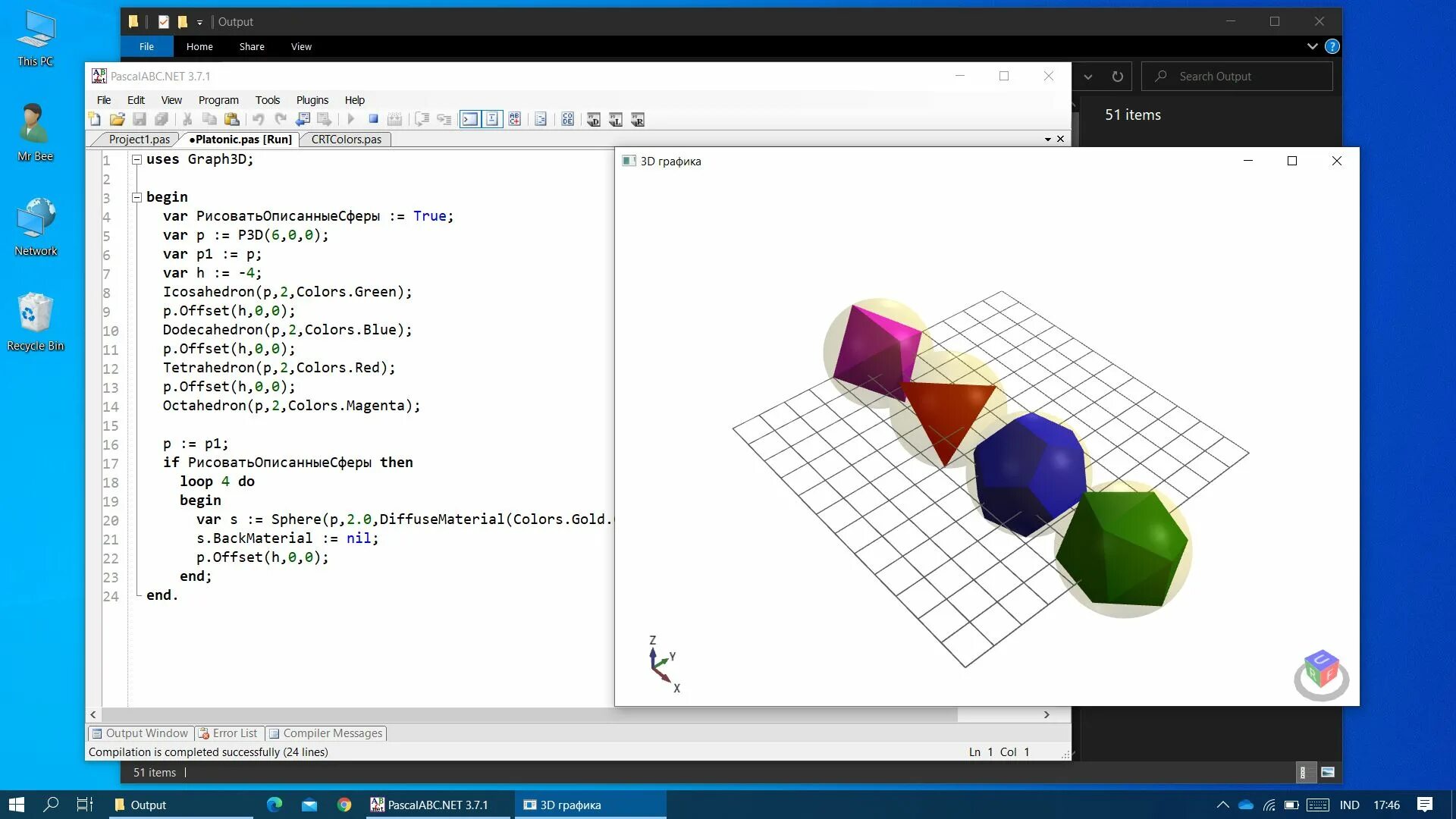Click the Search Output field

[x=1244, y=77]
